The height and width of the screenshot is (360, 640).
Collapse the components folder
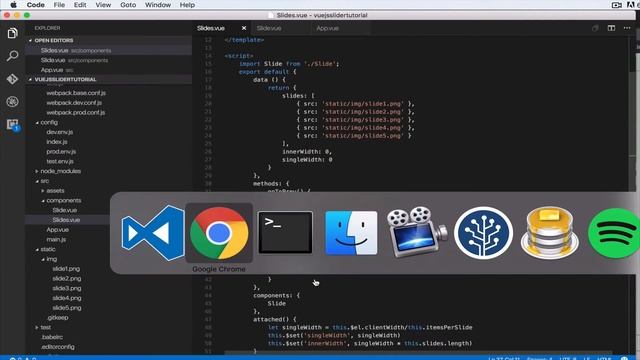pyautogui.click(x=63, y=200)
